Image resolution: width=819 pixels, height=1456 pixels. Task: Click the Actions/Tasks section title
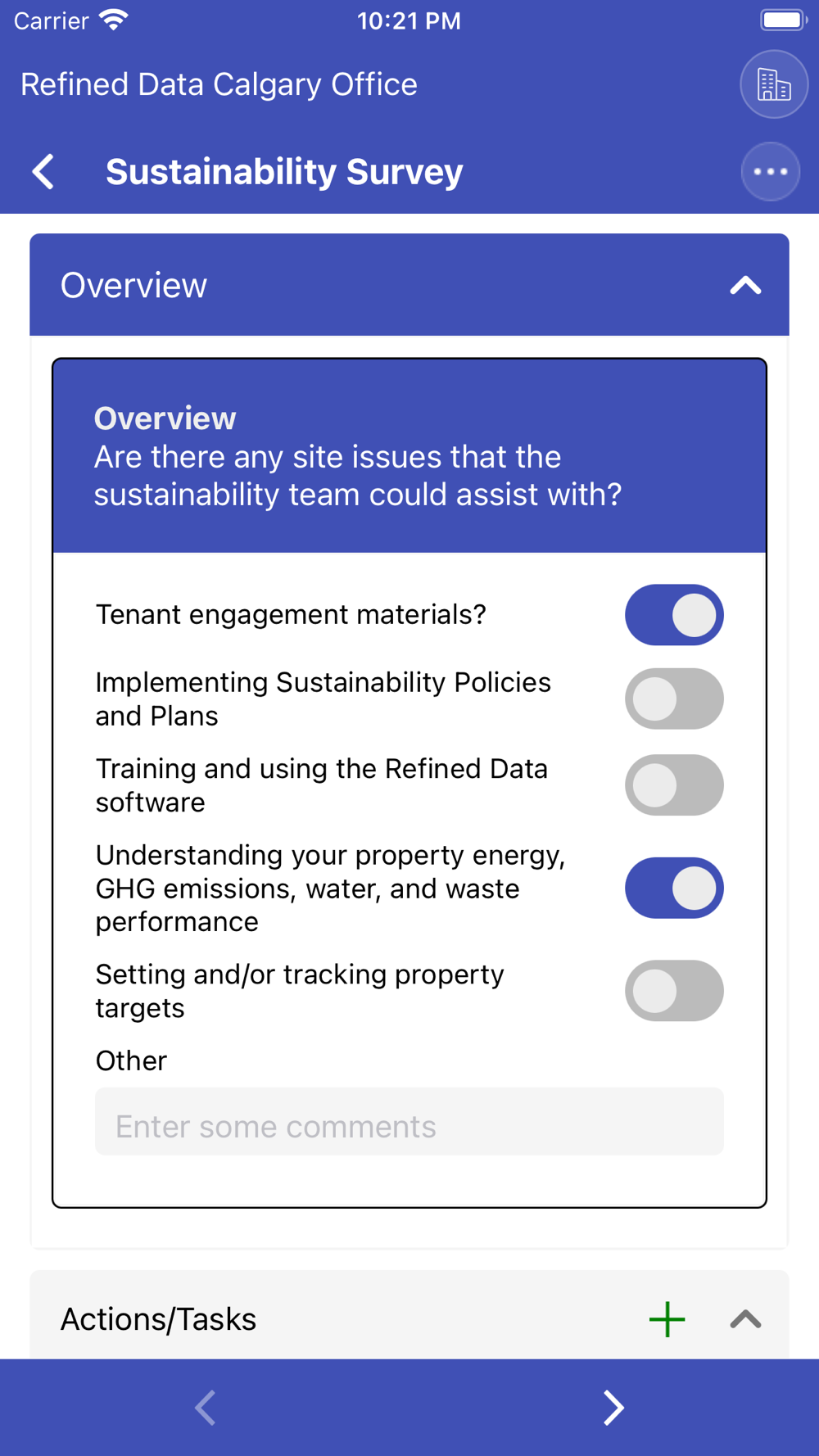[x=159, y=1319]
